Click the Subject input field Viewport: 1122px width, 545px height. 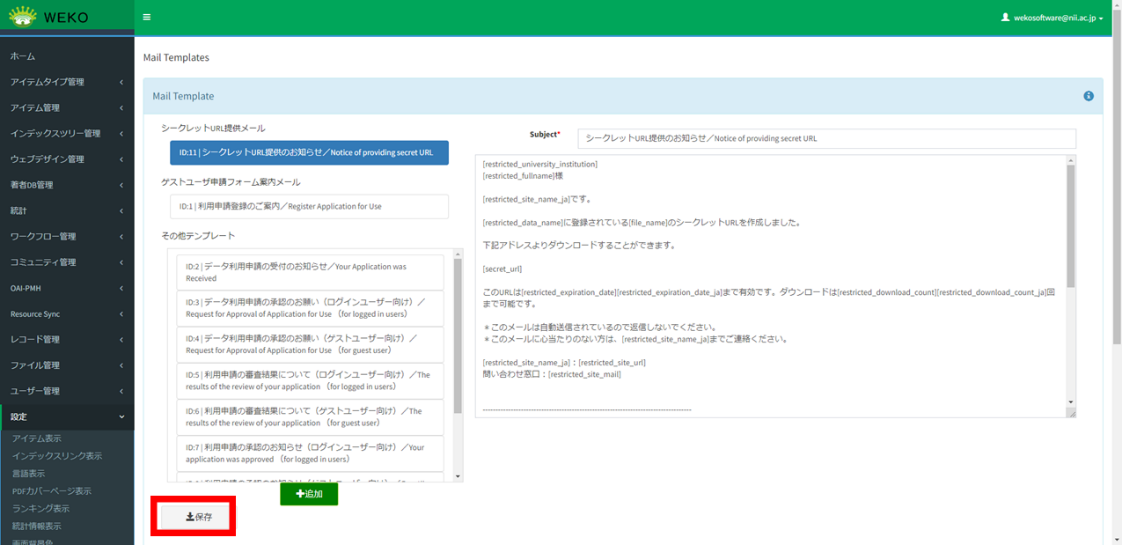(826, 138)
